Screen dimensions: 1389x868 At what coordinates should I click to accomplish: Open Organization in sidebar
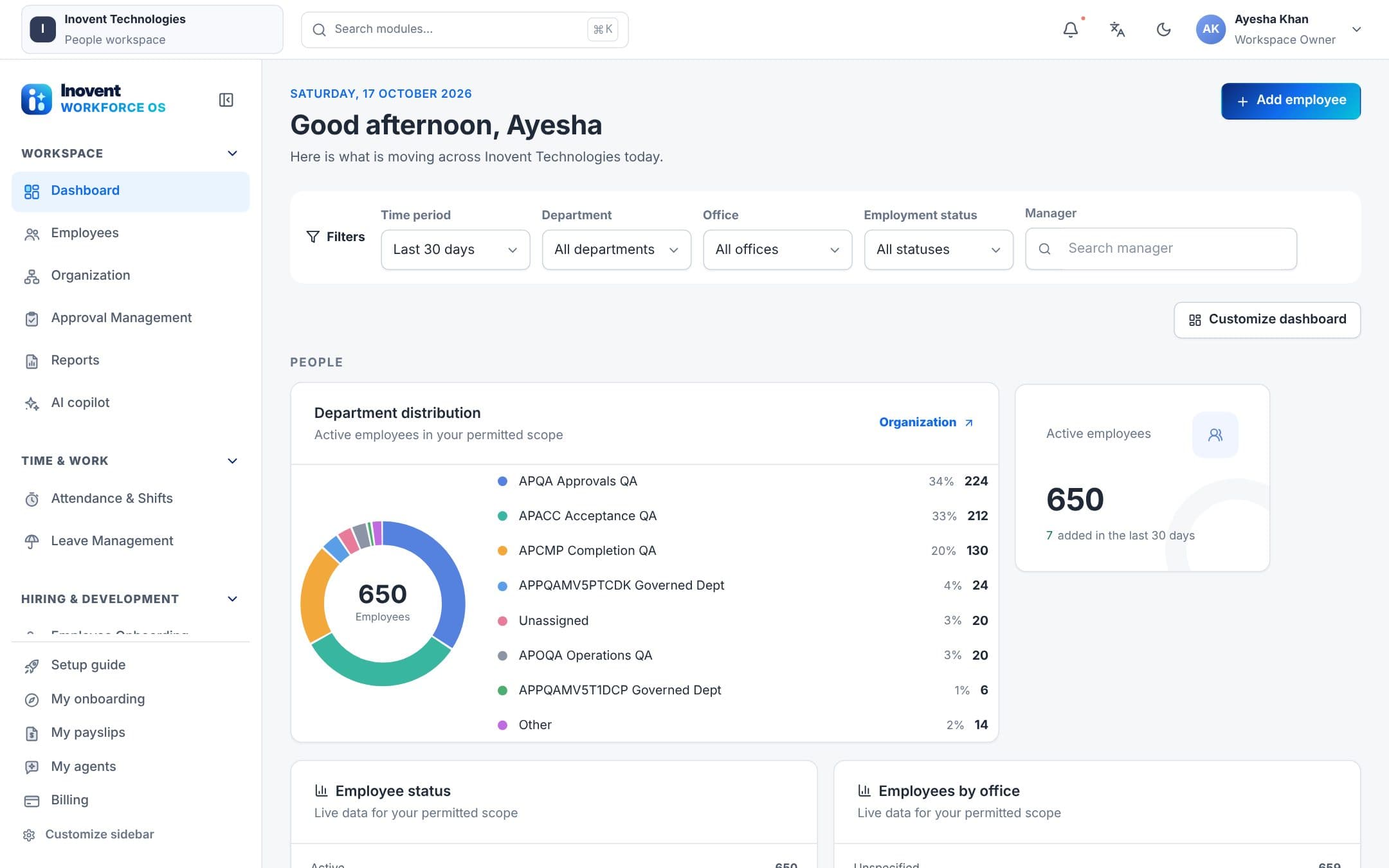(x=131, y=275)
